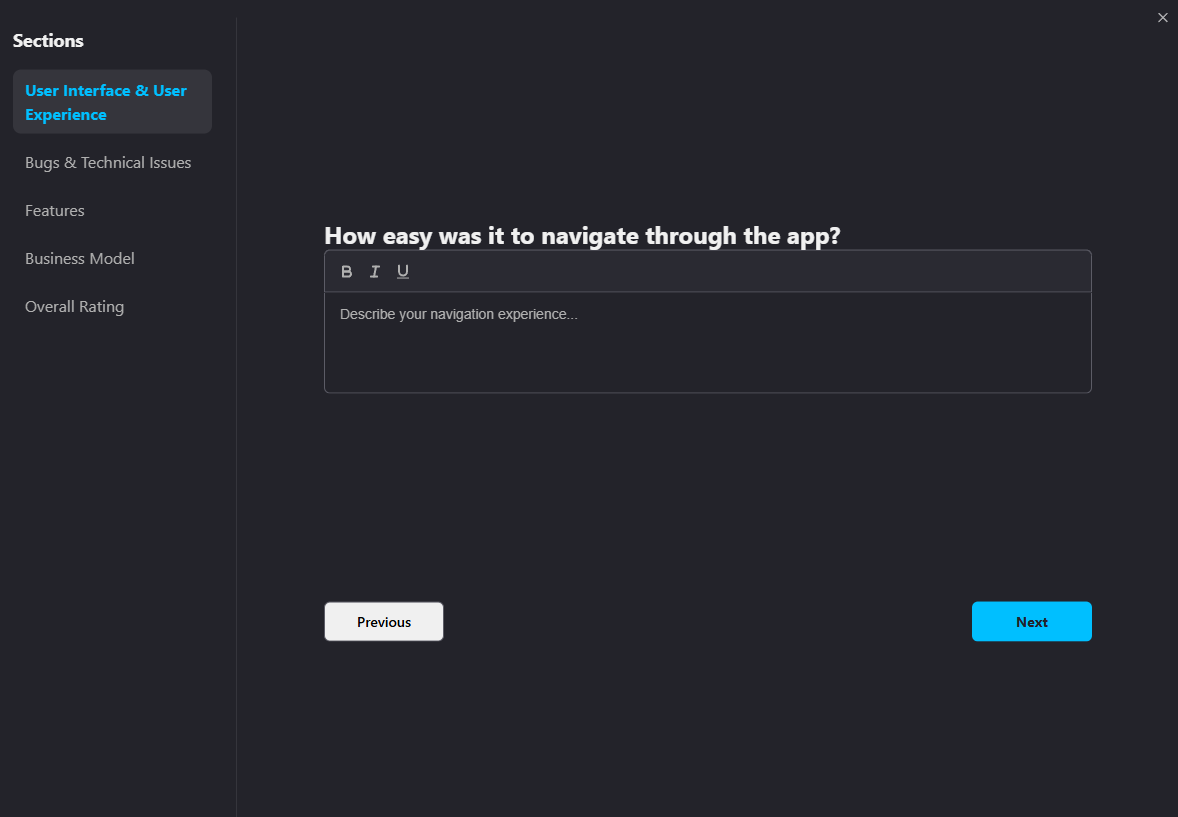Viewport: 1178px width, 817px height.
Task: Open the Bugs & Technical Issues section
Action: tap(107, 162)
